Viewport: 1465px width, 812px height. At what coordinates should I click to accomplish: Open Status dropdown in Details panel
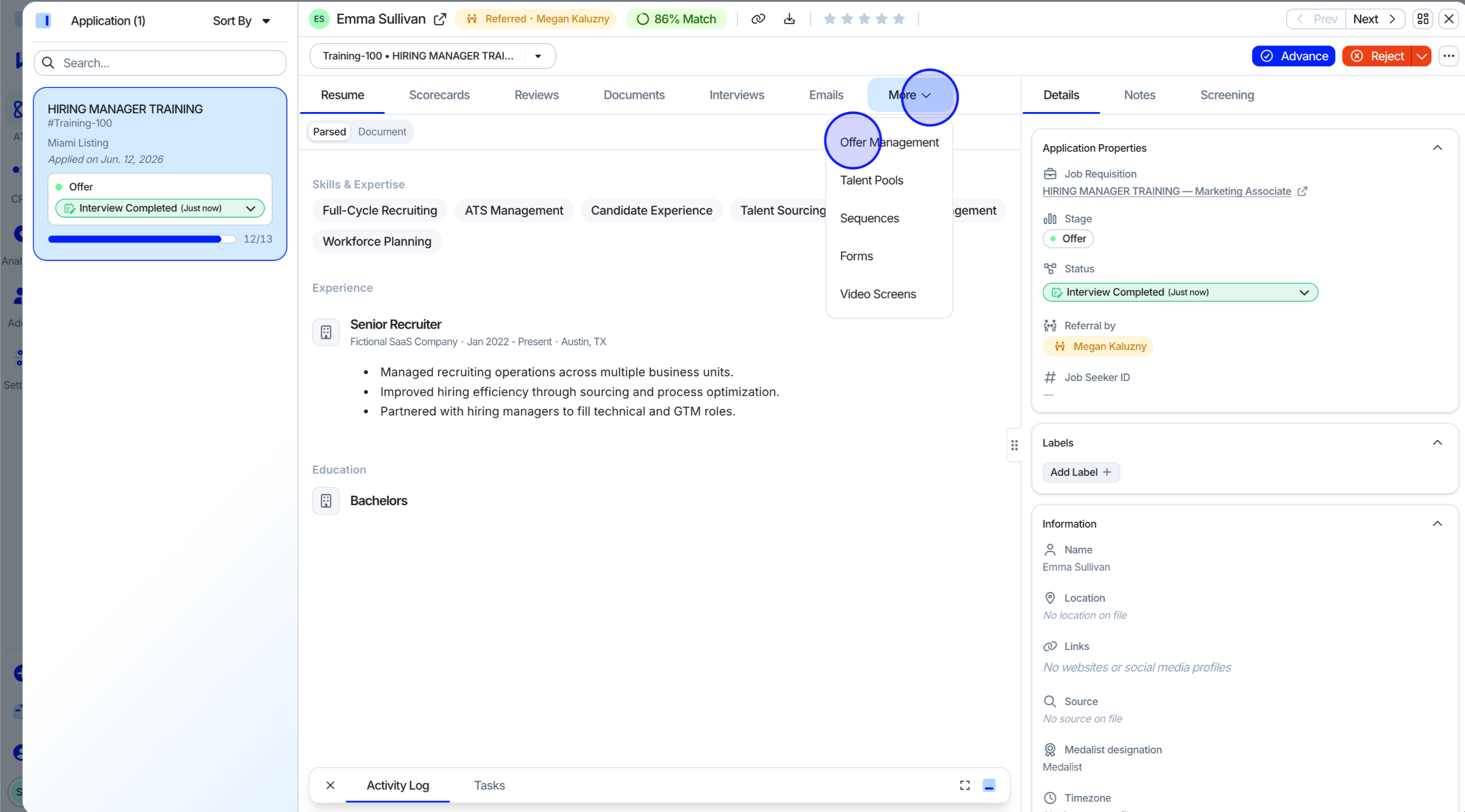point(1180,292)
